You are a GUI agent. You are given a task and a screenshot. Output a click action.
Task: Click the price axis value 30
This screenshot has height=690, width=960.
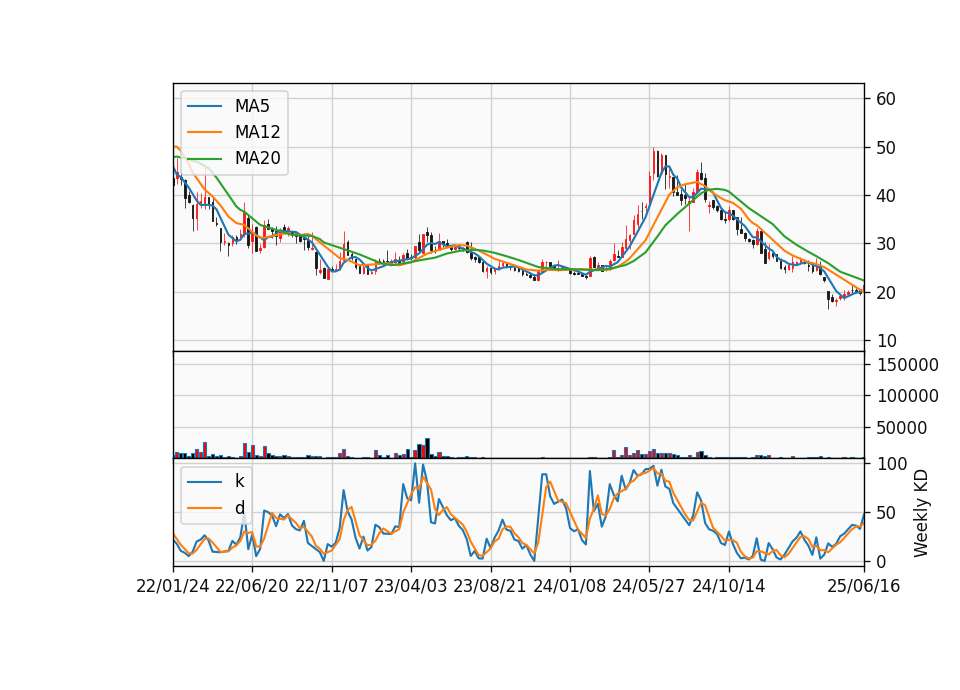click(x=885, y=244)
